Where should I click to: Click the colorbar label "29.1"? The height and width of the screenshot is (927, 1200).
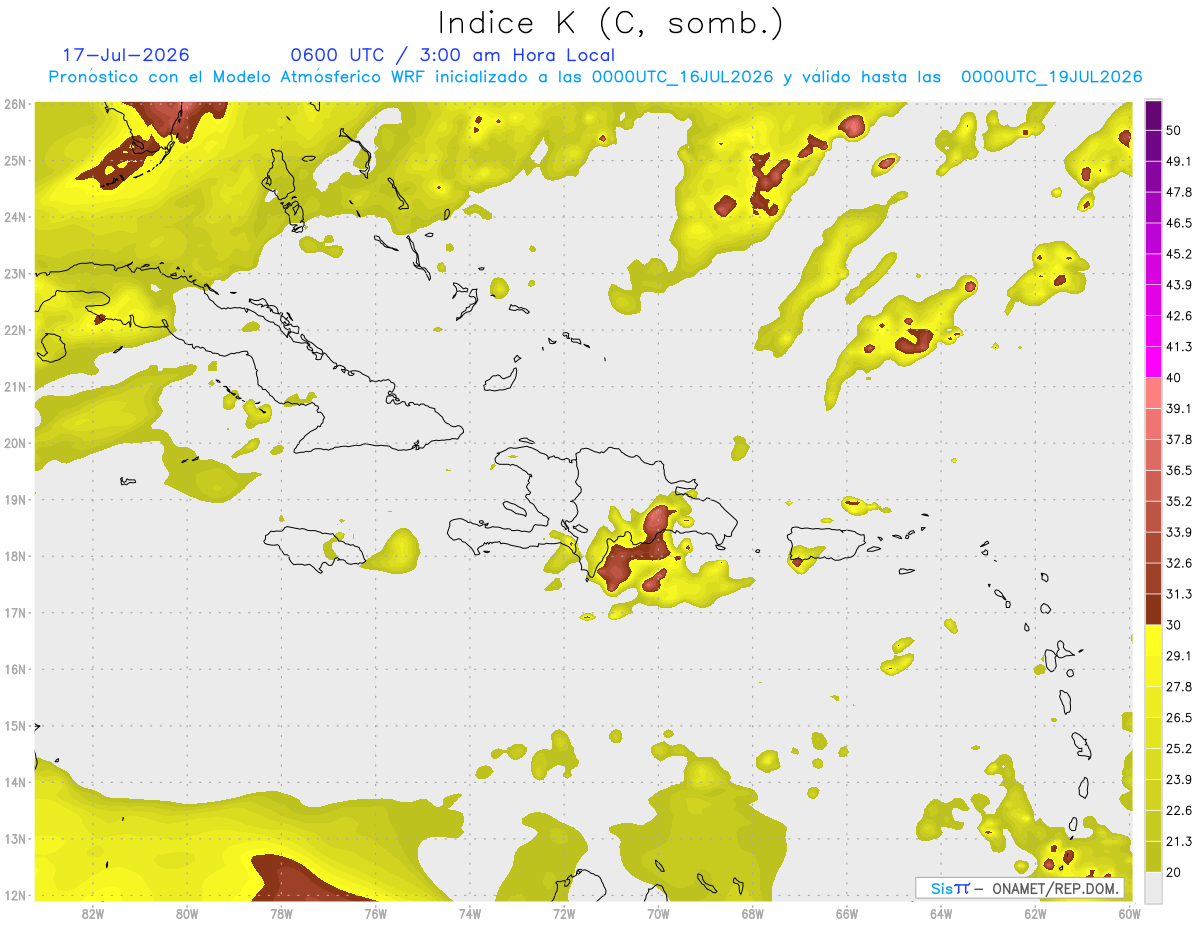click(1178, 656)
